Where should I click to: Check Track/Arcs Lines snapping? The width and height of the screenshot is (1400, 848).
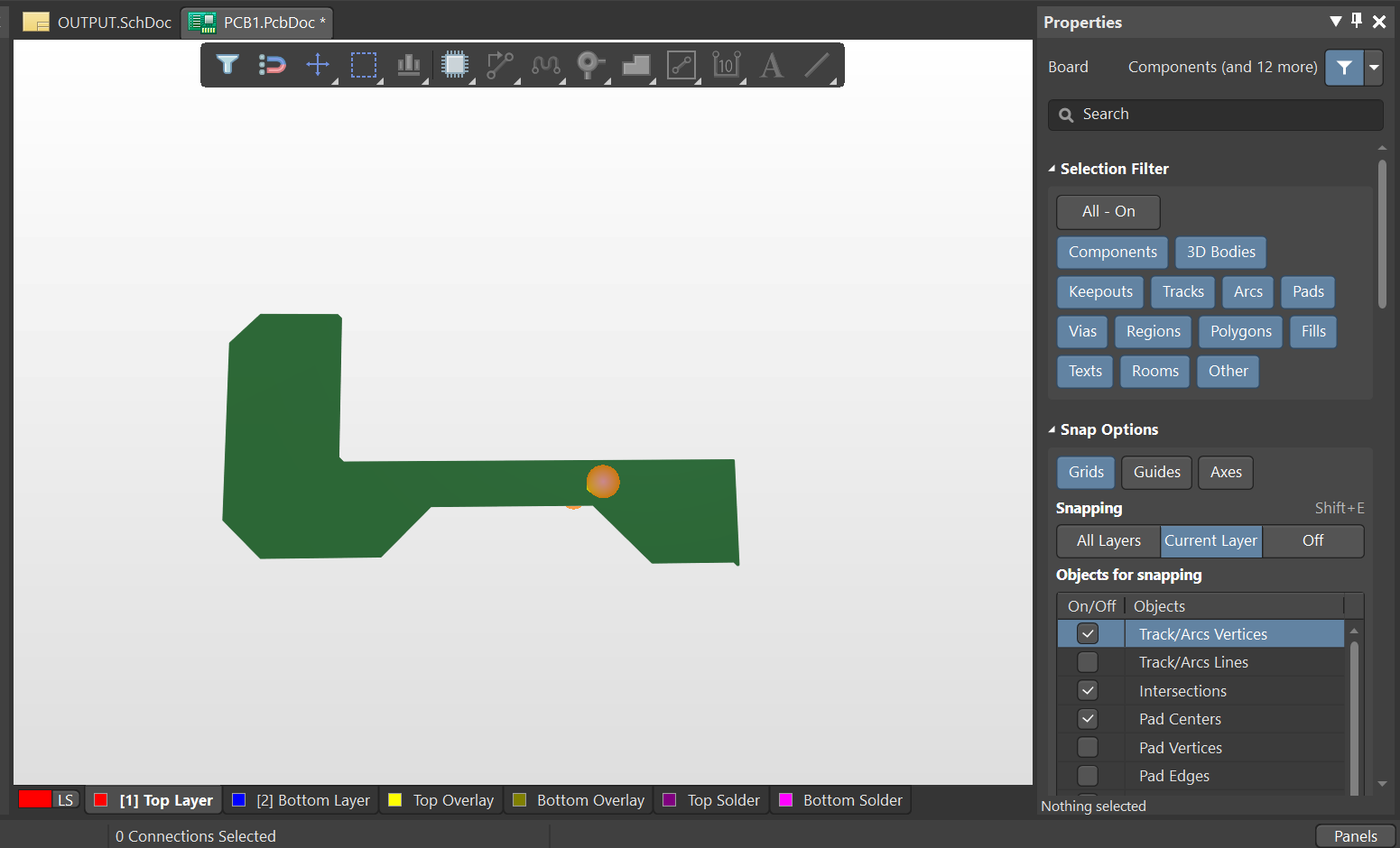[1088, 663]
